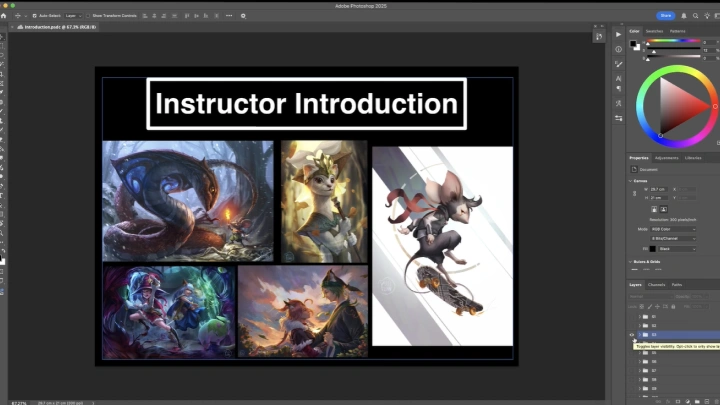Click the align top edges icon
The width and height of the screenshot is (720, 405).
[187, 16]
